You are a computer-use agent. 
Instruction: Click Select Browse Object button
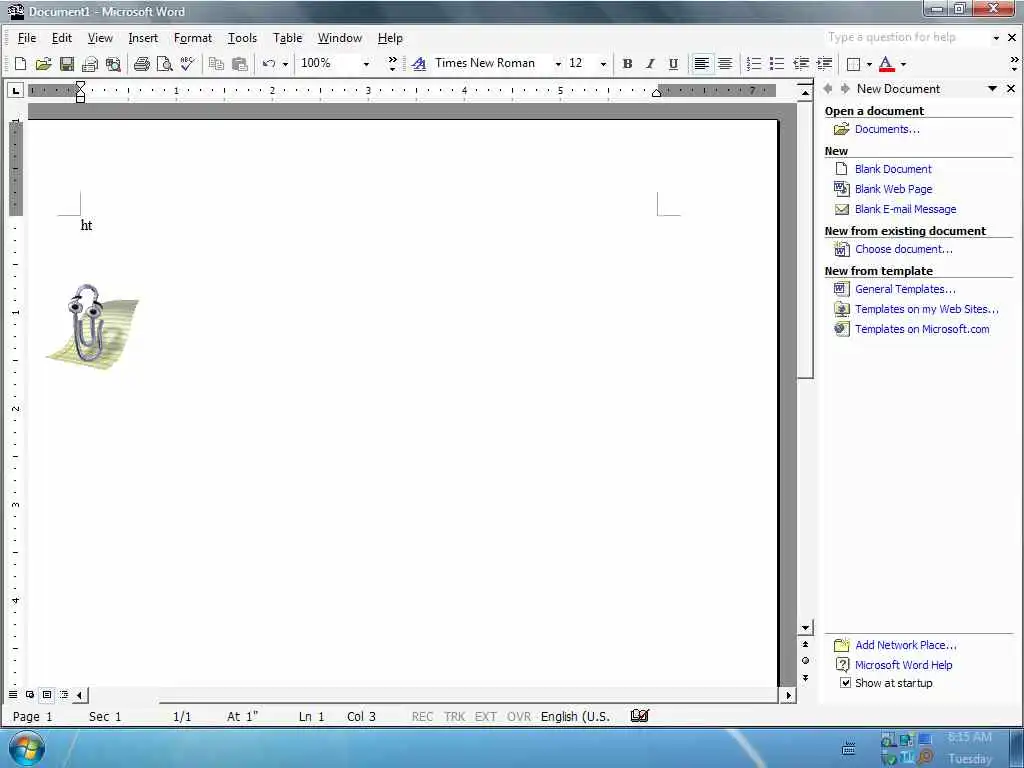[805, 661]
